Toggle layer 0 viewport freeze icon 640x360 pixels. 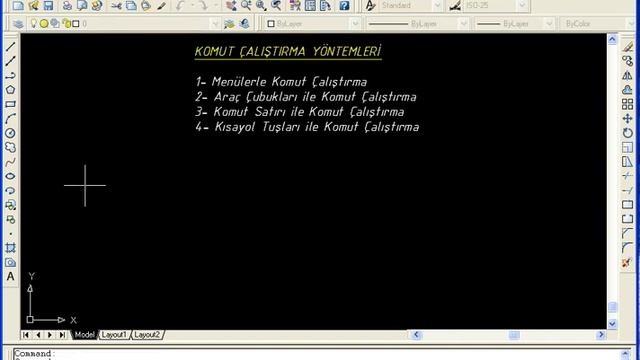[55, 24]
